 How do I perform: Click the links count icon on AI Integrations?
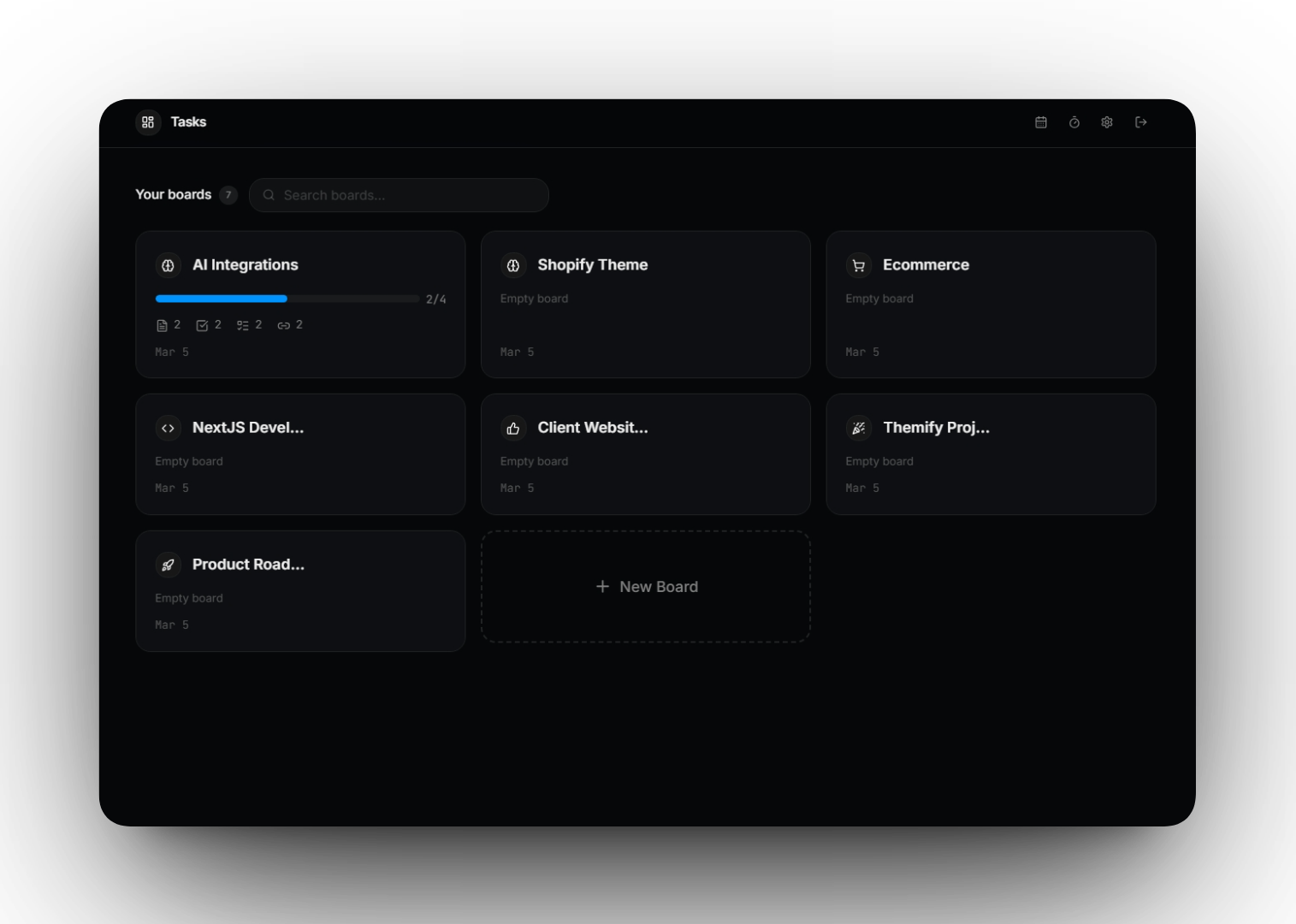tap(283, 325)
